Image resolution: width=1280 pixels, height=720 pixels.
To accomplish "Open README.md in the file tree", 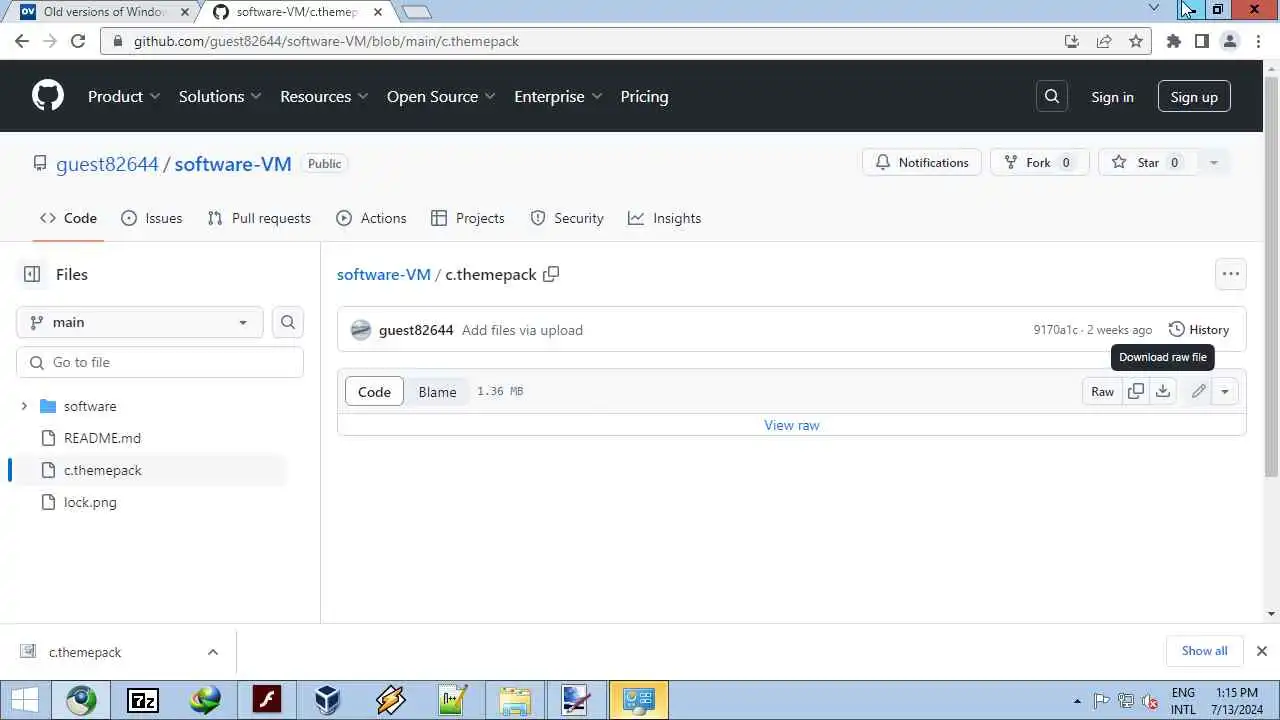I will pos(102,438).
